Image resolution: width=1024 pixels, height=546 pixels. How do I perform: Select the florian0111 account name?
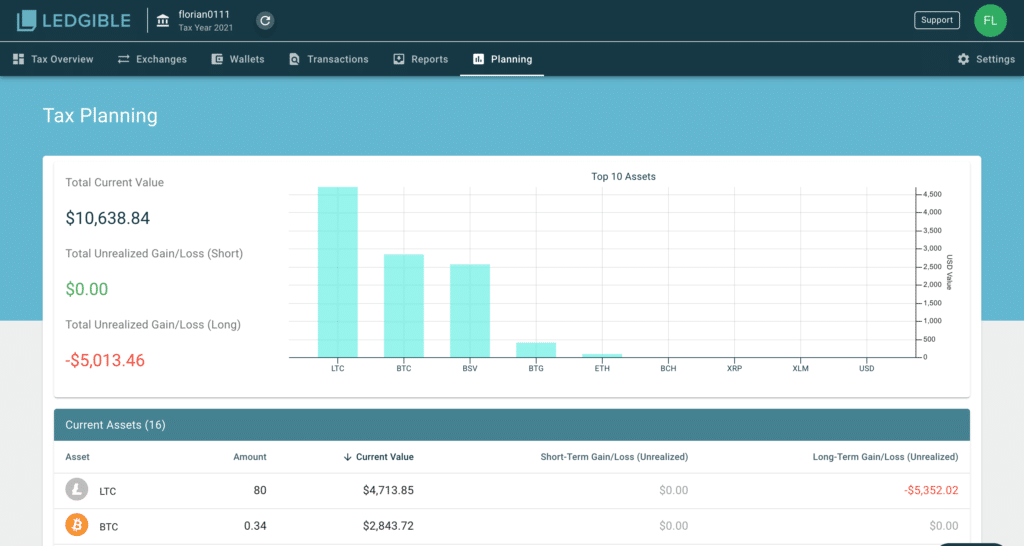pyautogui.click(x=204, y=14)
